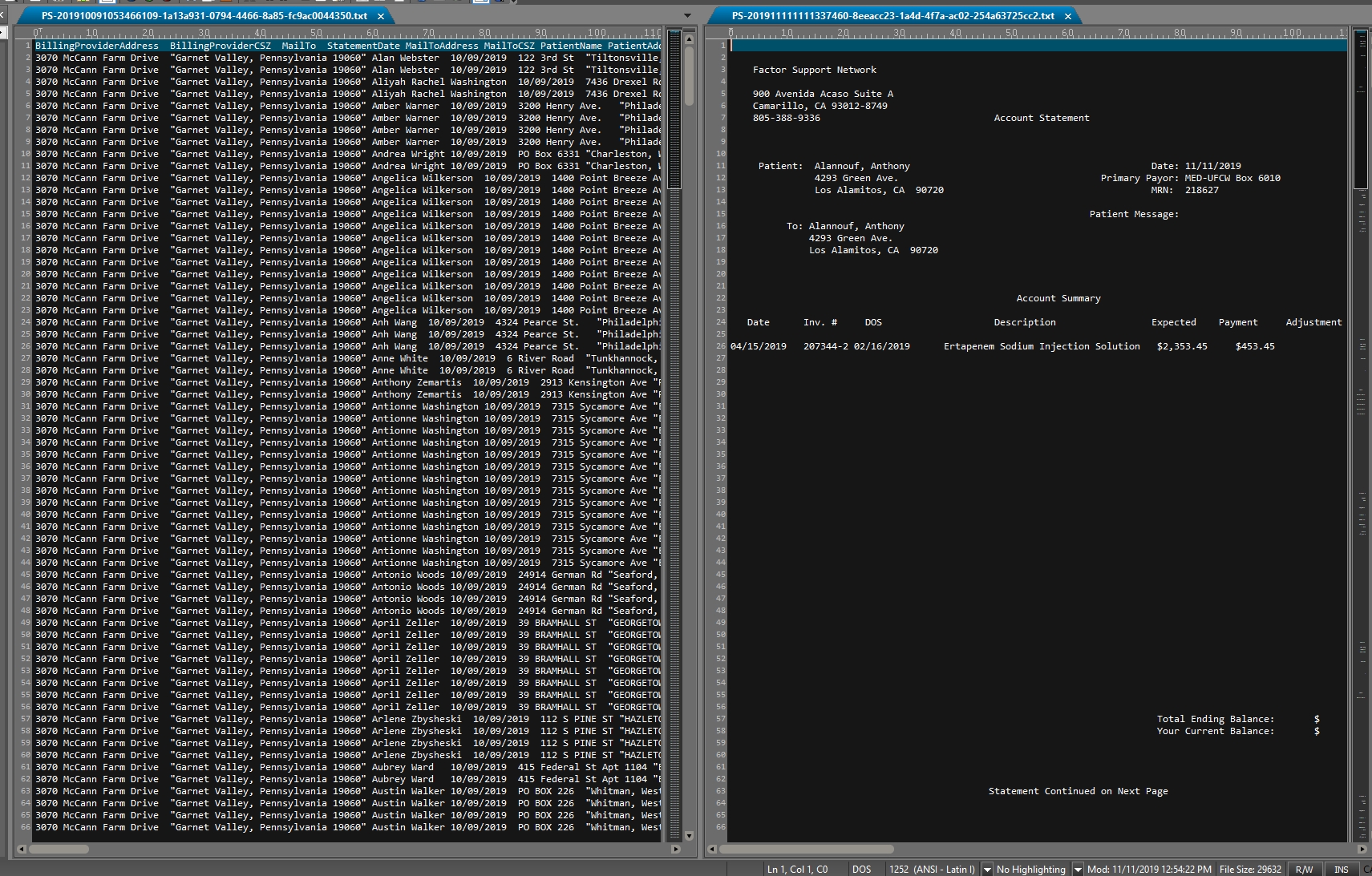Image resolution: width=1372 pixels, height=876 pixels.
Task: Switch to the PS-201911111111337460 file tab
Action: click(x=892, y=15)
